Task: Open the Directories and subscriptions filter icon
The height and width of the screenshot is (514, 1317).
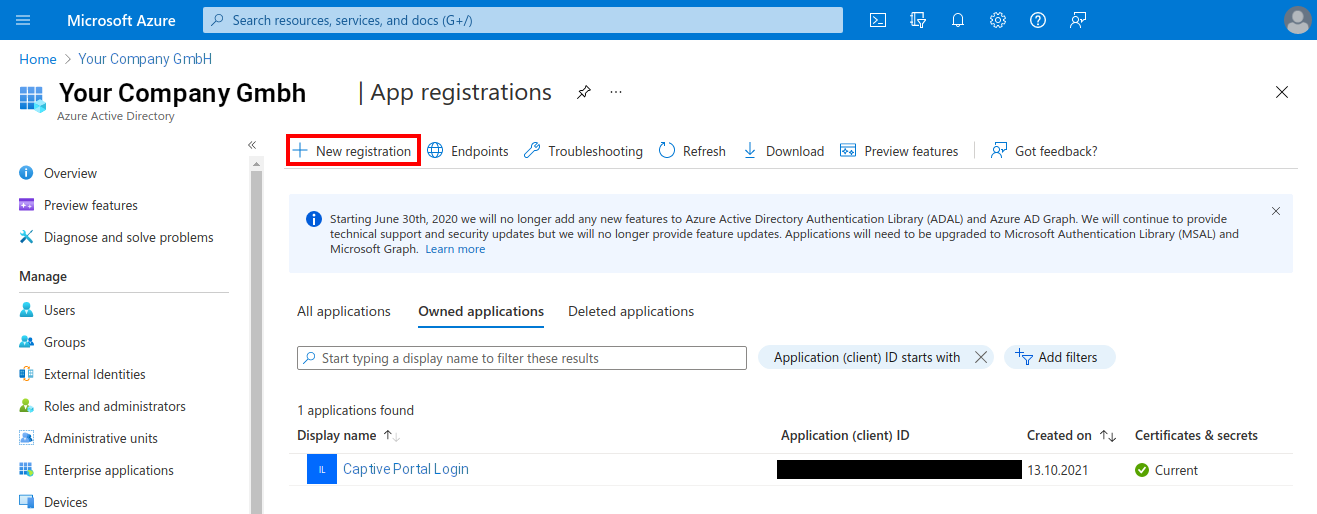Action: tap(918, 20)
